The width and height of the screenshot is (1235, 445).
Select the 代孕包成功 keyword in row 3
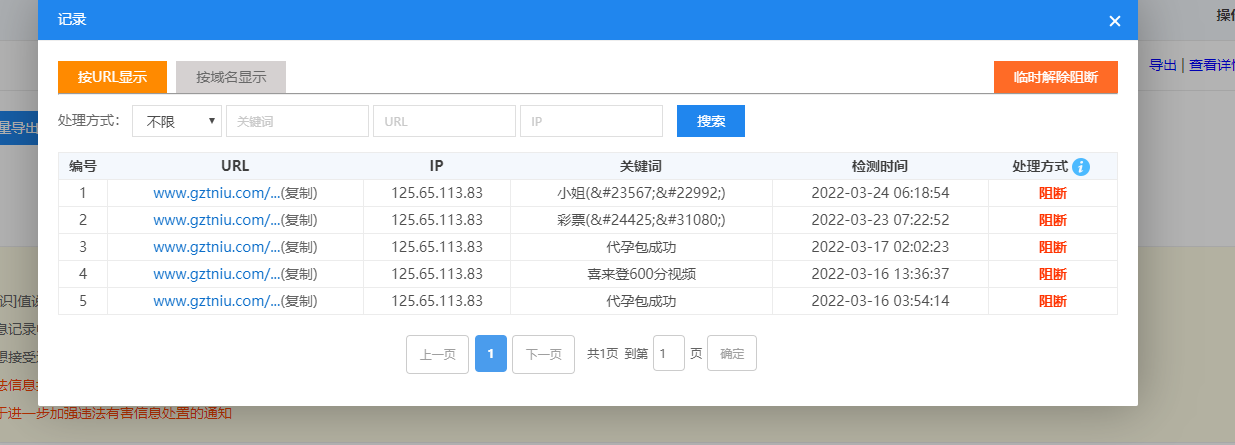pyautogui.click(x=641, y=247)
